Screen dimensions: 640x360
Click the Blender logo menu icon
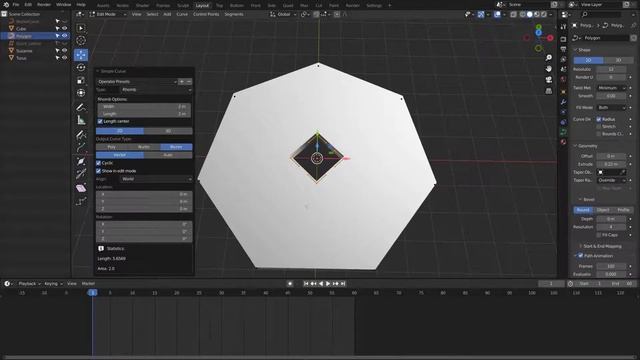click(x=6, y=4)
